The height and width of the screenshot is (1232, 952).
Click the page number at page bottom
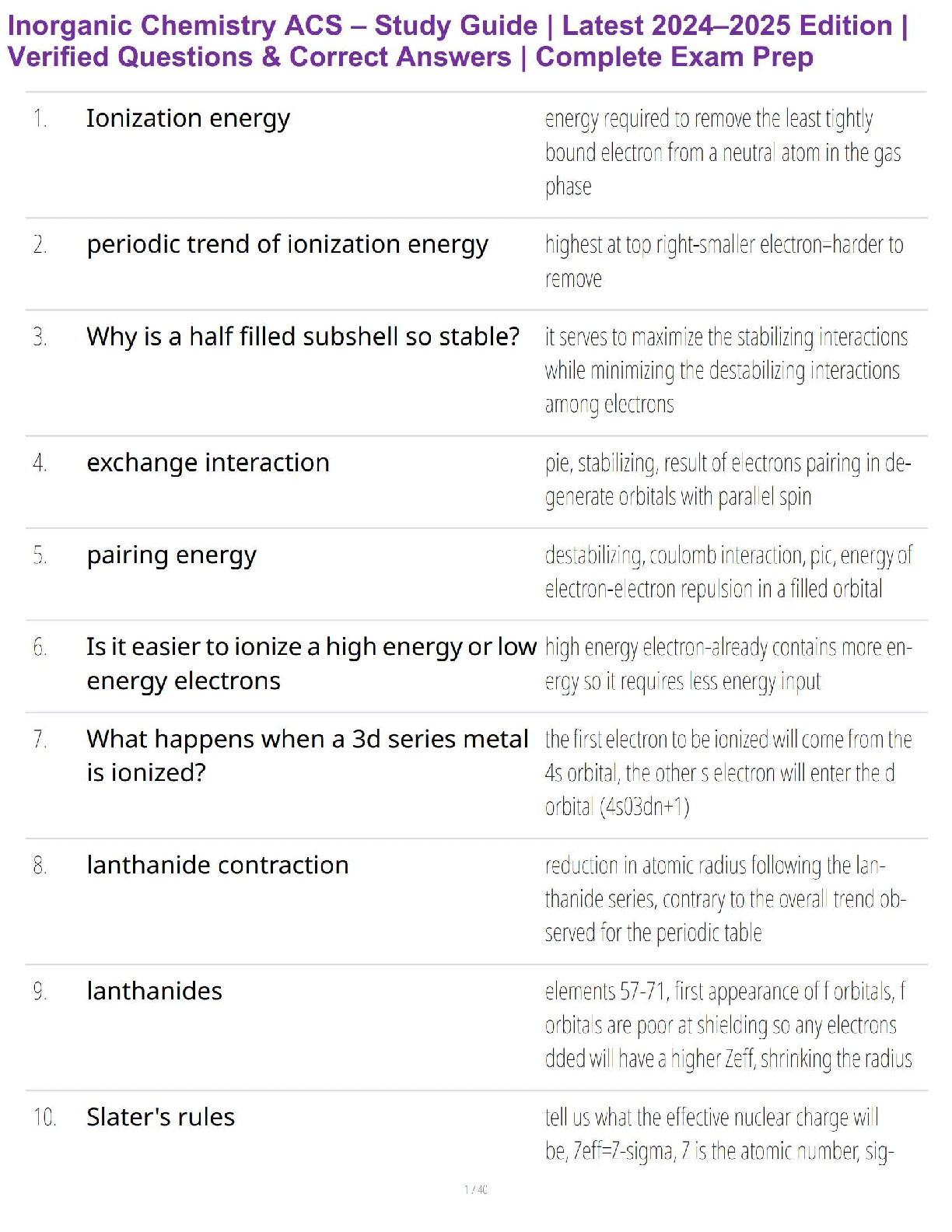476,1189
